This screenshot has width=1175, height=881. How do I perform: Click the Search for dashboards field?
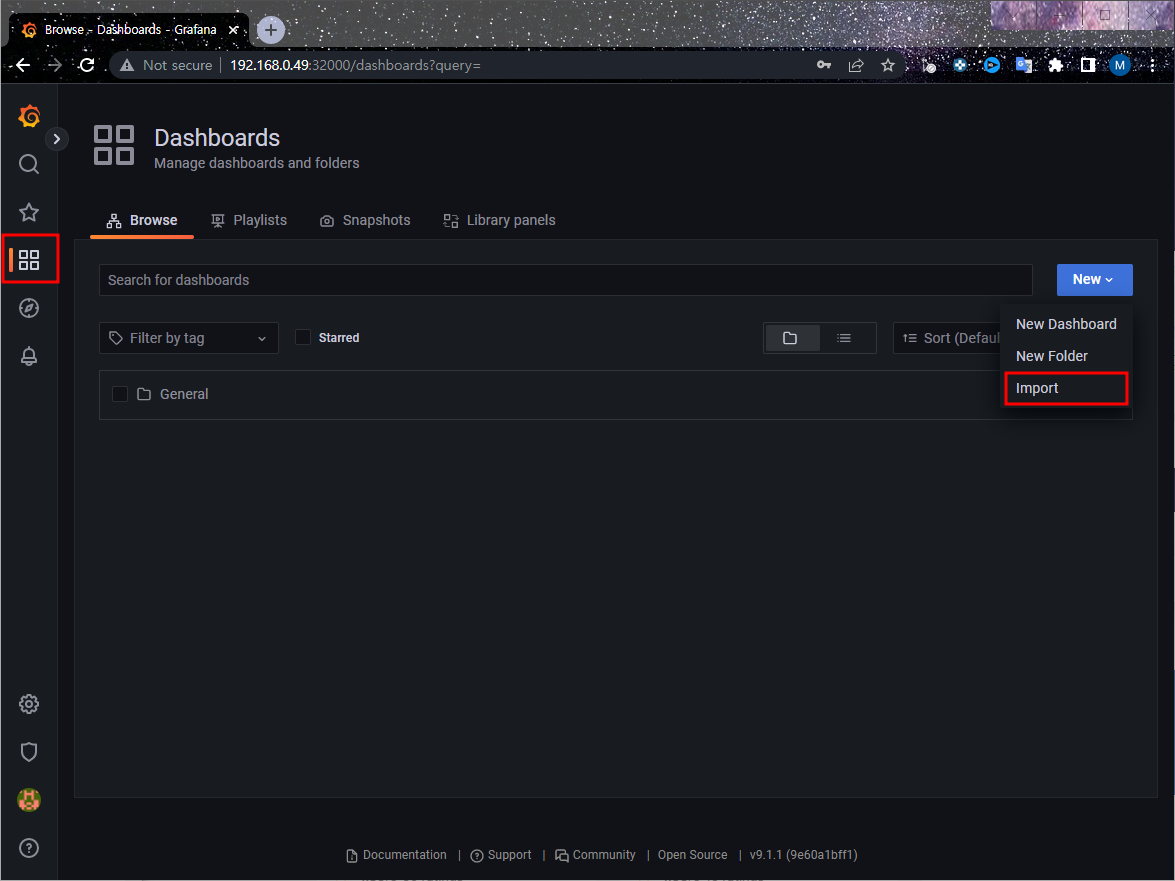coord(566,280)
